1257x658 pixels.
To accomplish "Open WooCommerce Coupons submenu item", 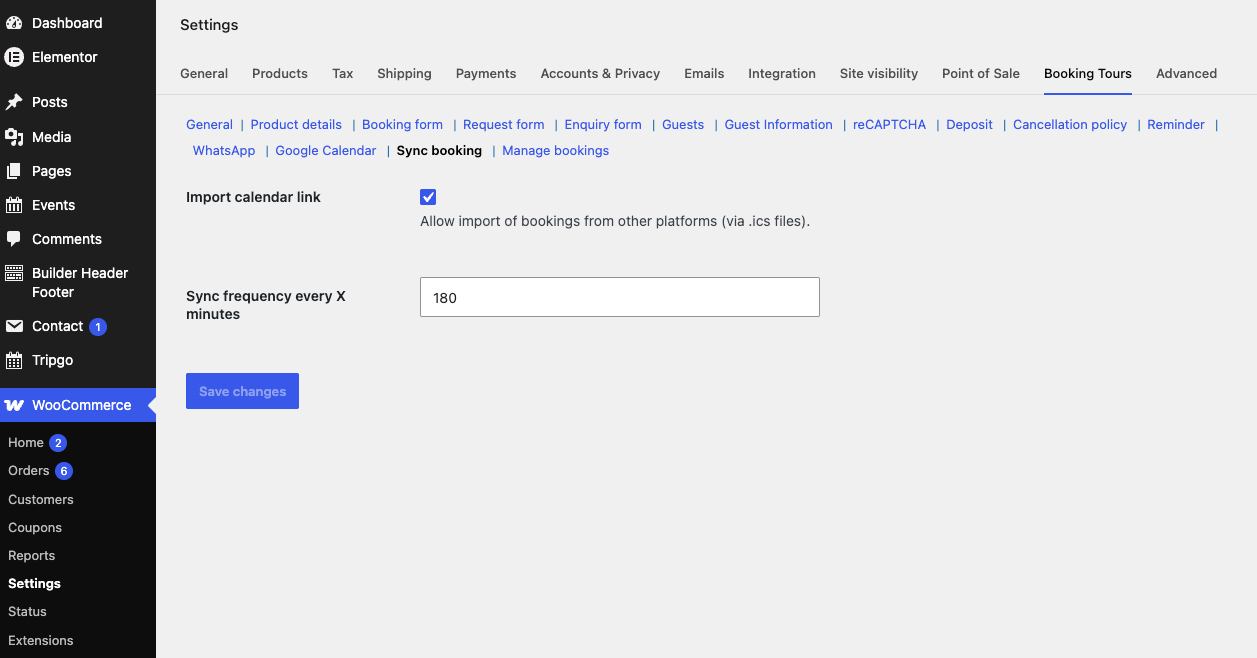I will [x=35, y=527].
